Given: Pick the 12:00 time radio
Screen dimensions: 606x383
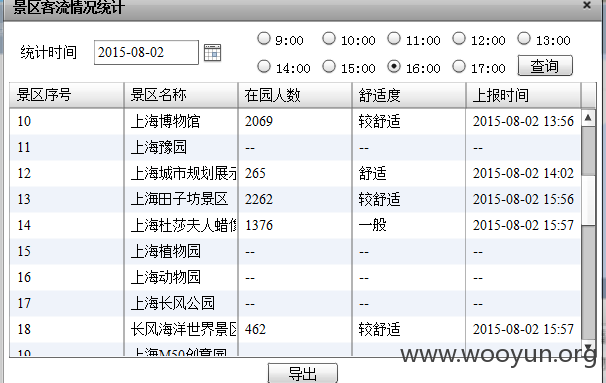Looking at the screenshot, I should [x=459, y=38].
